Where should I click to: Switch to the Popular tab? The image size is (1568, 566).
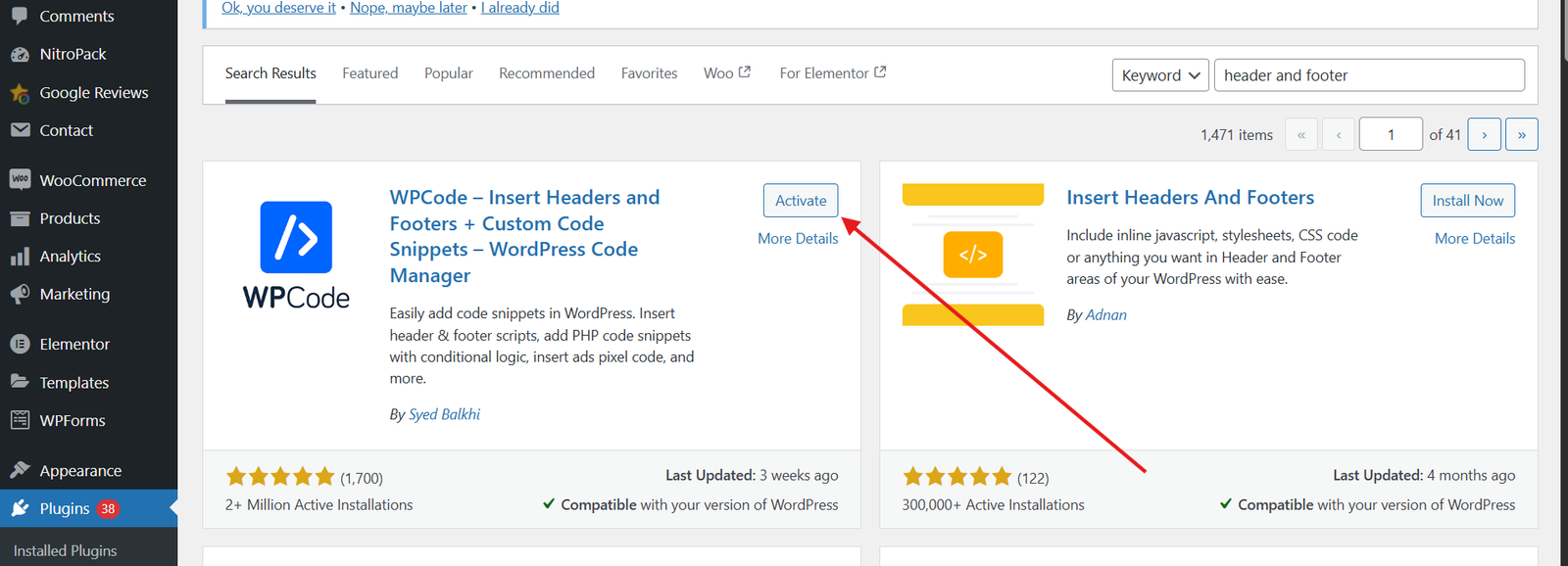pos(449,73)
